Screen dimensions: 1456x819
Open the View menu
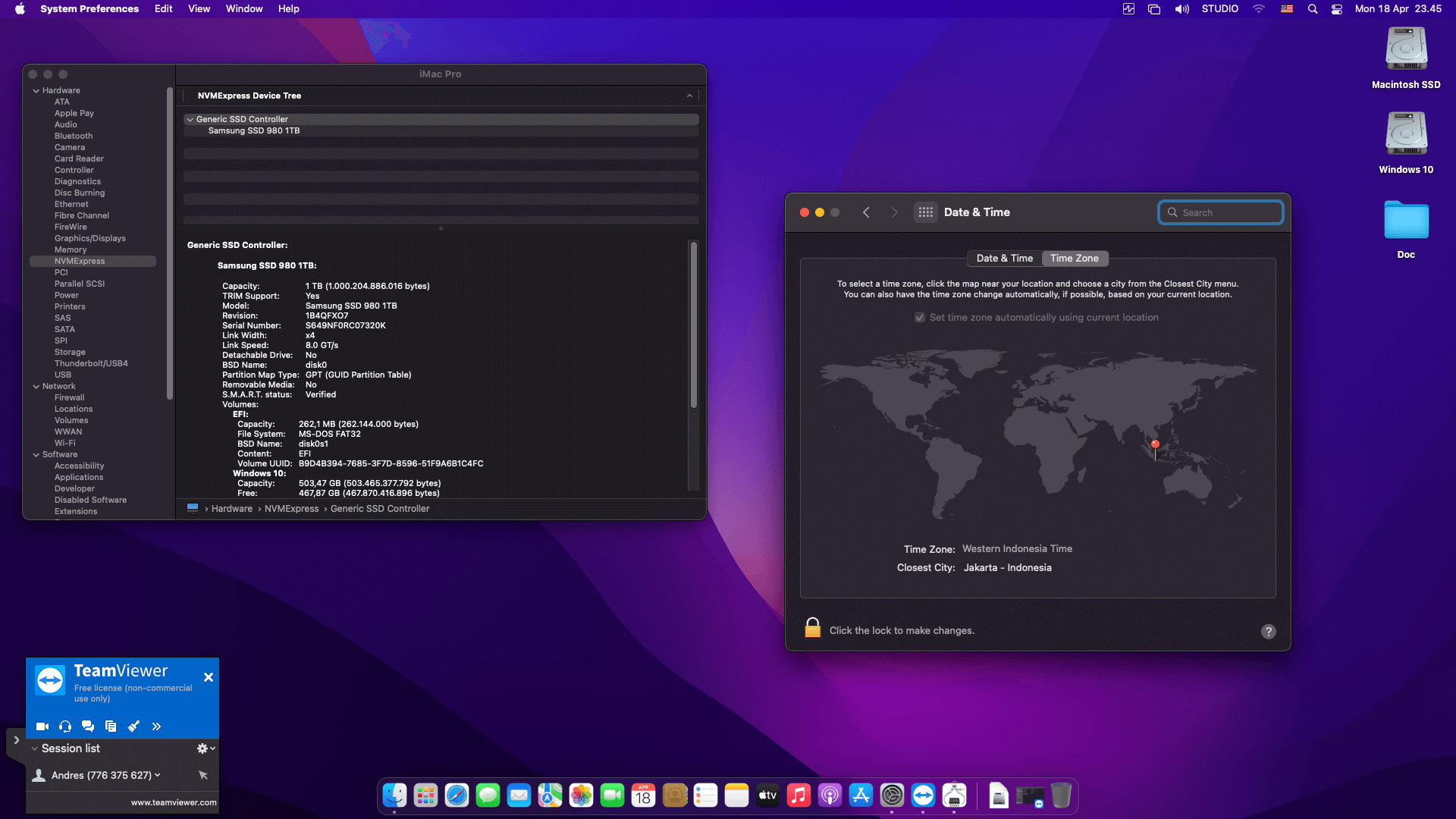(199, 9)
